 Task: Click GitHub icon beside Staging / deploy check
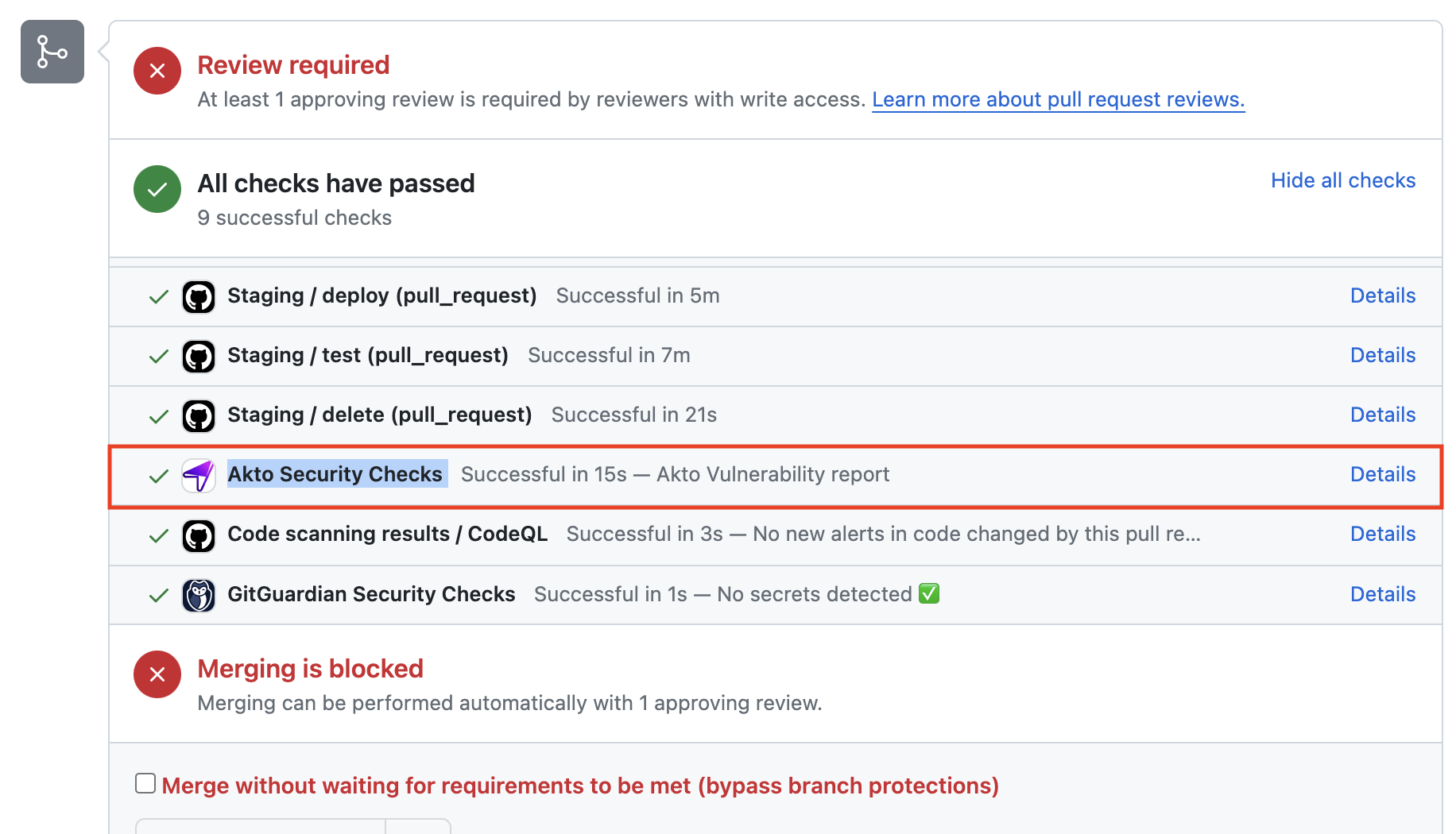pyautogui.click(x=199, y=297)
